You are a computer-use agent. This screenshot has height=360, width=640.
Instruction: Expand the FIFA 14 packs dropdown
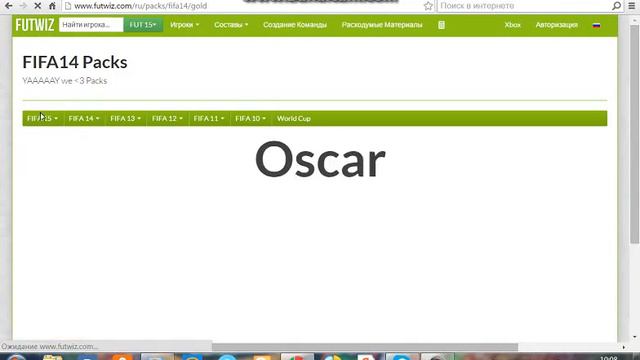[x=84, y=118]
